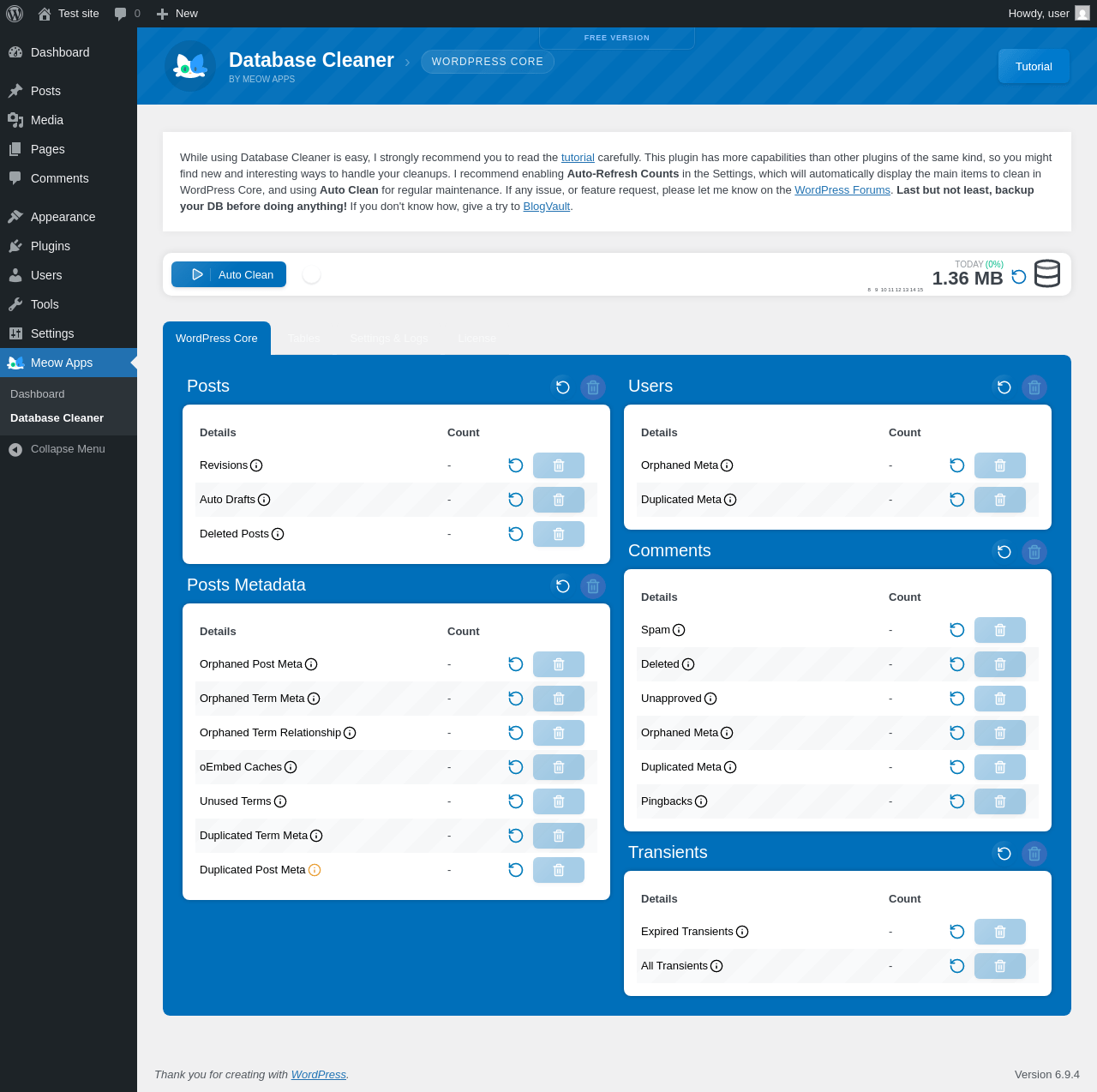Open the tutorial link in the notice
Viewport: 1097px width, 1092px height.
(578, 158)
